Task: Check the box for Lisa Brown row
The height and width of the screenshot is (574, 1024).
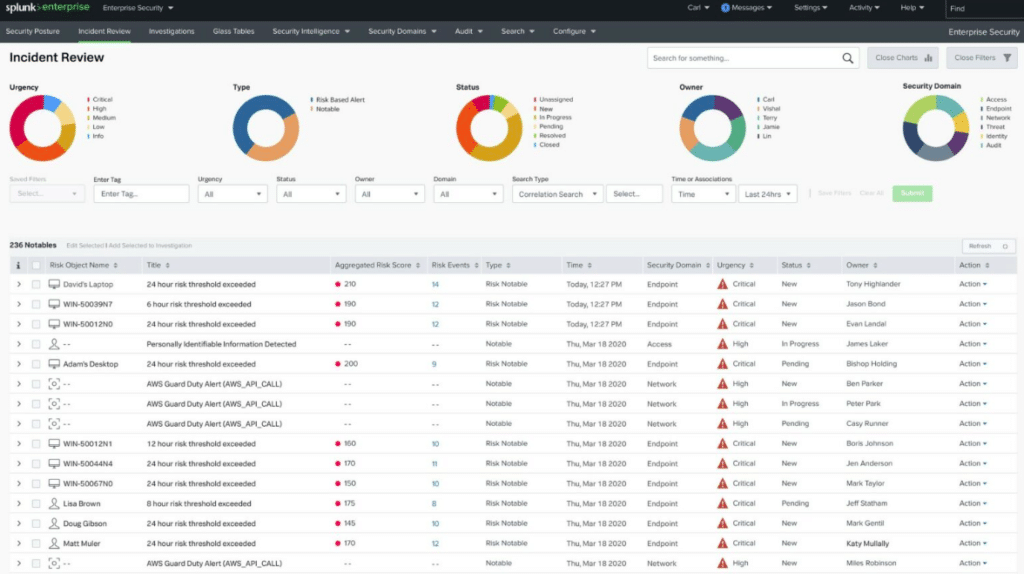Action: pyautogui.click(x=36, y=504)
